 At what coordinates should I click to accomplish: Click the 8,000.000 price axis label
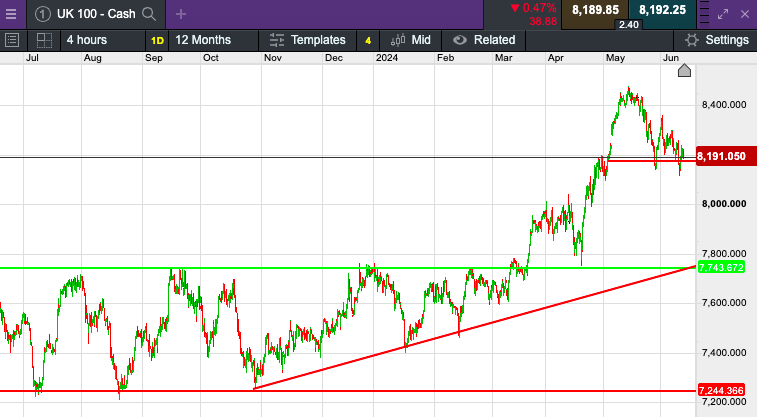tap(724, 204)
